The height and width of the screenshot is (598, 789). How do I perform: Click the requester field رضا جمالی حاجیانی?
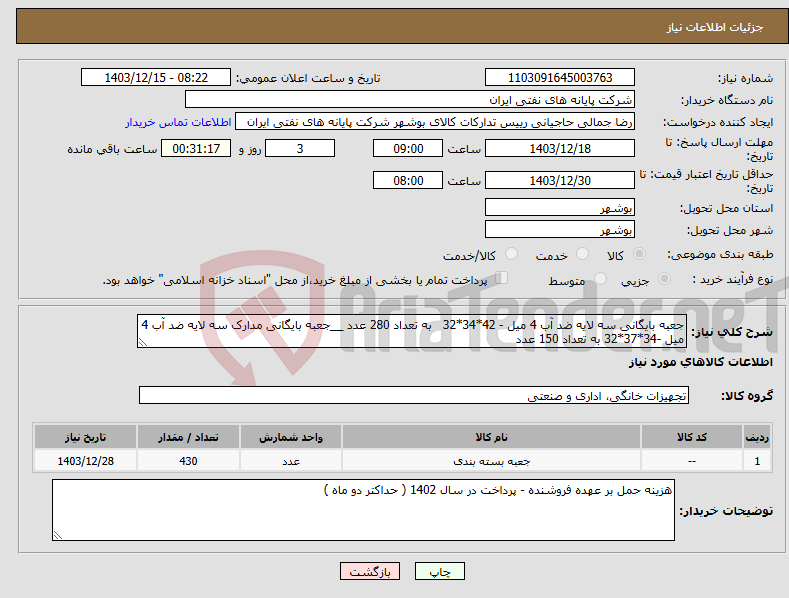pyautogui.click(x=435, y=122)
